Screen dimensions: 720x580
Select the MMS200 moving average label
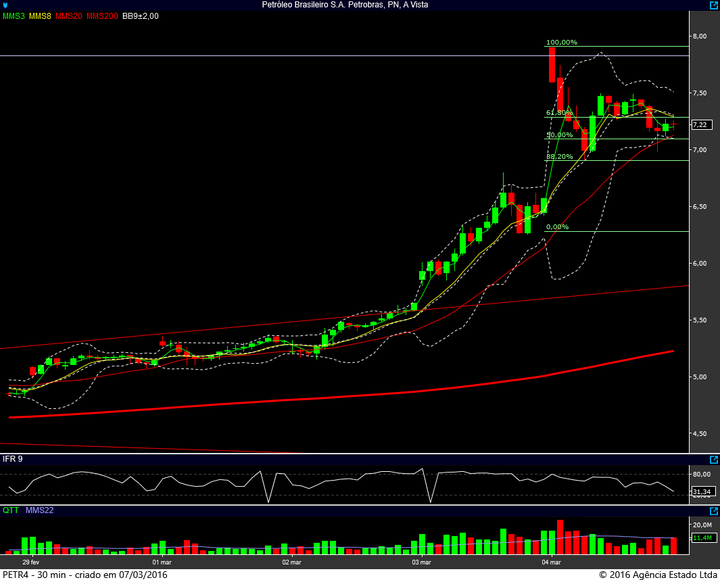click(101, 17)
